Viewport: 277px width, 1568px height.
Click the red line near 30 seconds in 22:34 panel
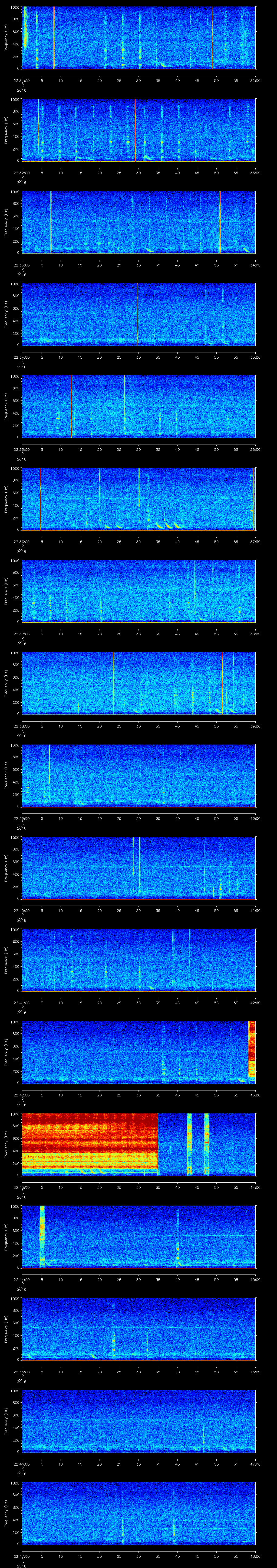coord(138,315)
